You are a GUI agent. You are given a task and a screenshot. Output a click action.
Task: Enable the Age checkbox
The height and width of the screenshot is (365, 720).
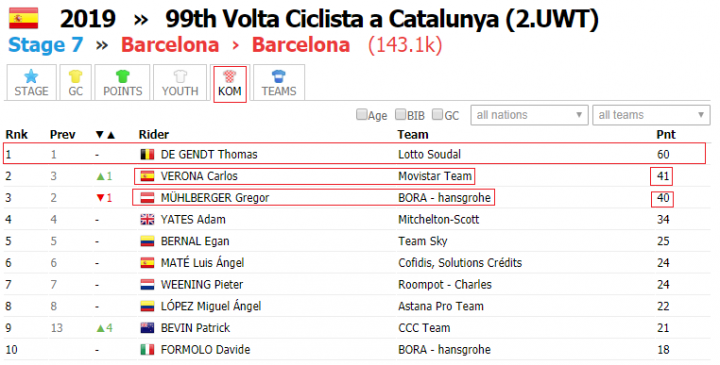[362, 114]
